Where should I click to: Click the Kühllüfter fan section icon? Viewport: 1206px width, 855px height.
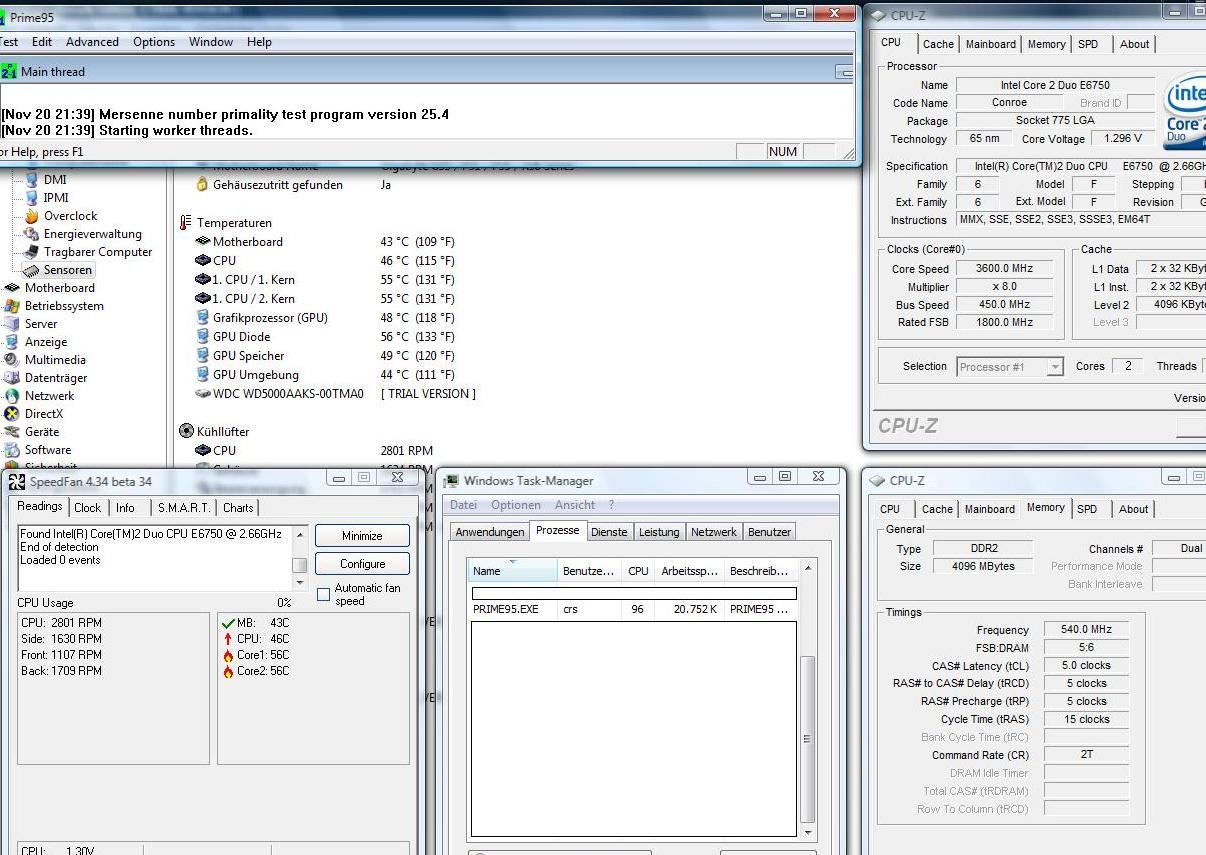pos(186,432)
